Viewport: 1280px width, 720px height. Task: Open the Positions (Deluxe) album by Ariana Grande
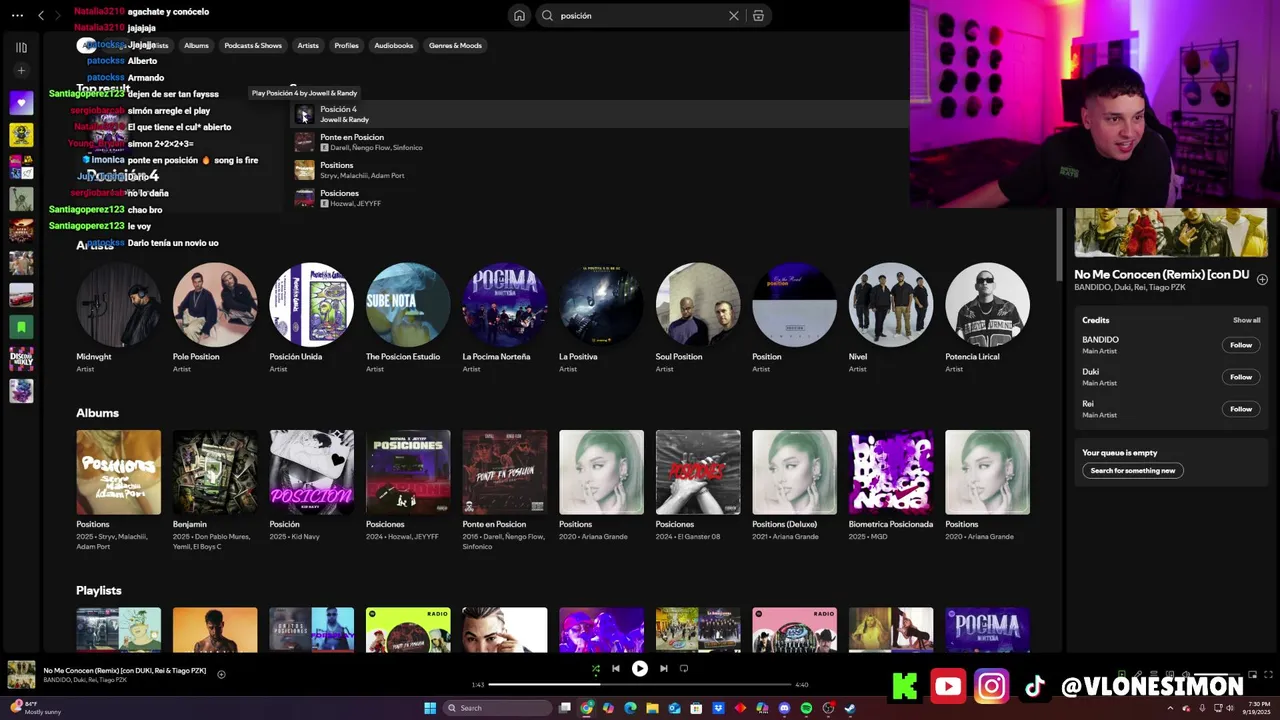point(794,487)
